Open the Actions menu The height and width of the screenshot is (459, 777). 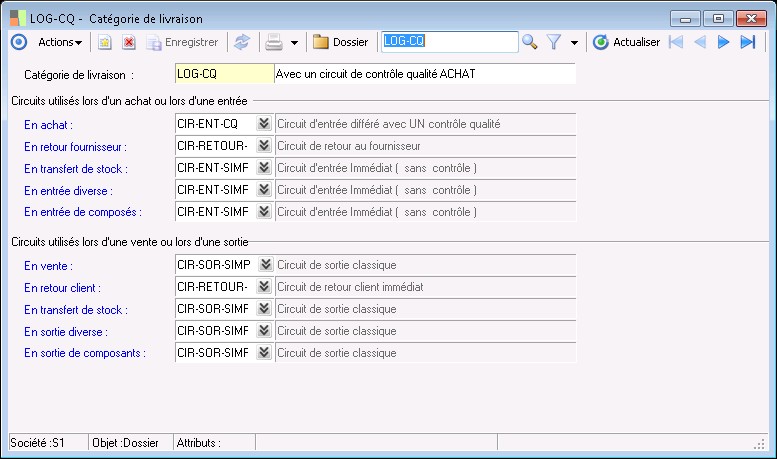click(x=60, y=42)
